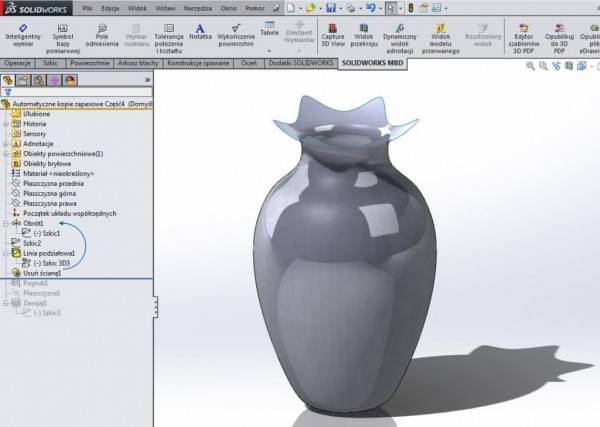Open the Capture 3D View tool

tap(333, 34)
